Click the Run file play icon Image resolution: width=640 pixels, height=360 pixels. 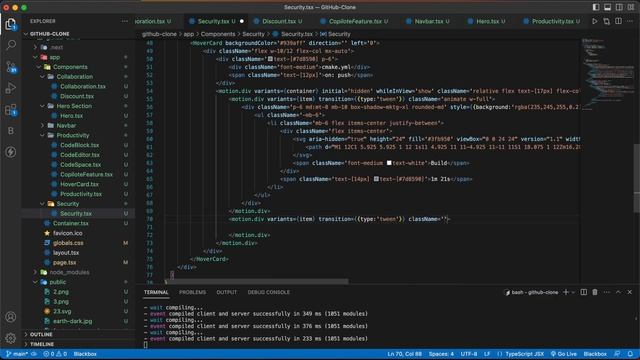point(595,21)
